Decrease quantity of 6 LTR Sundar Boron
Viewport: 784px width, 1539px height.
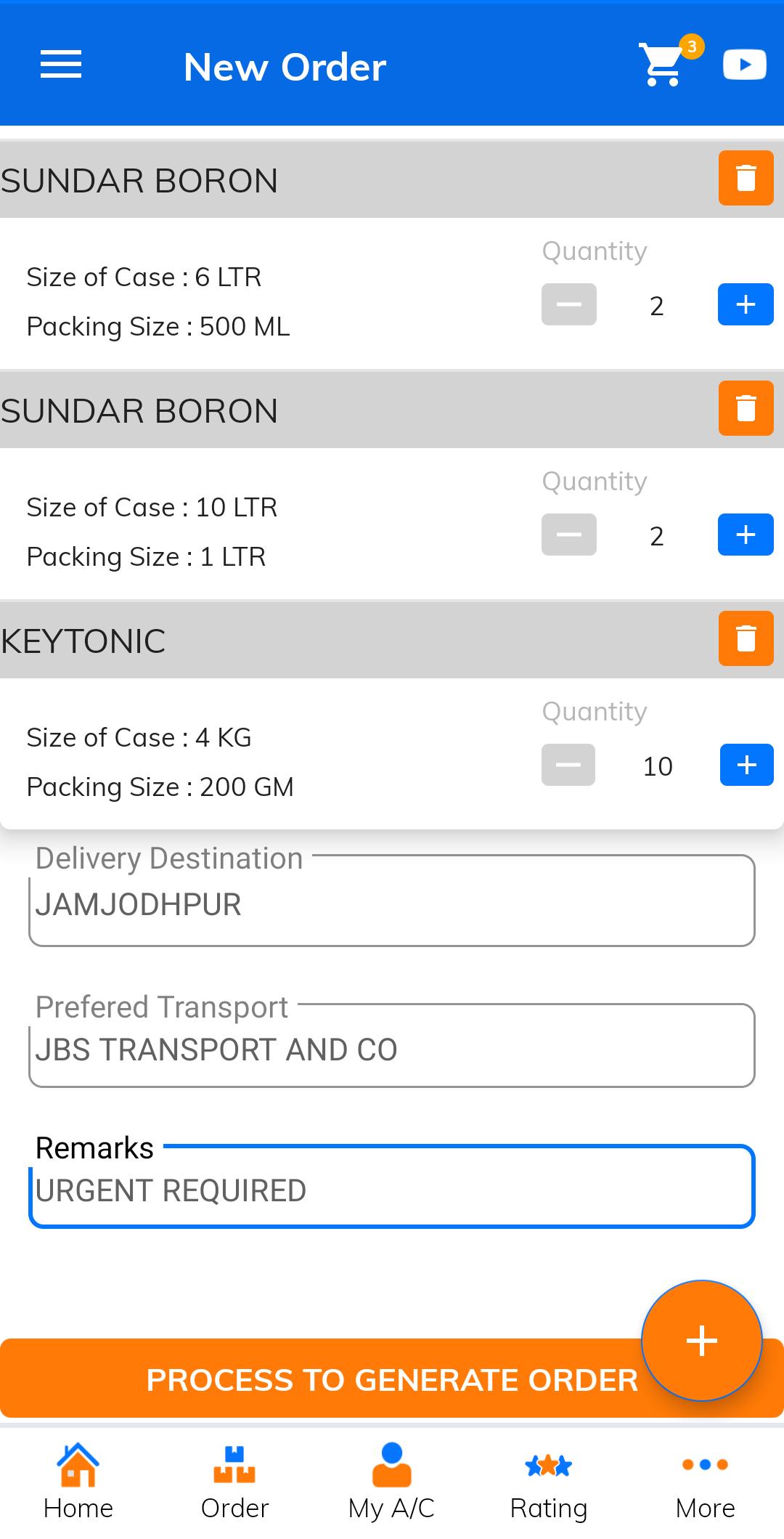coord(569,304)
